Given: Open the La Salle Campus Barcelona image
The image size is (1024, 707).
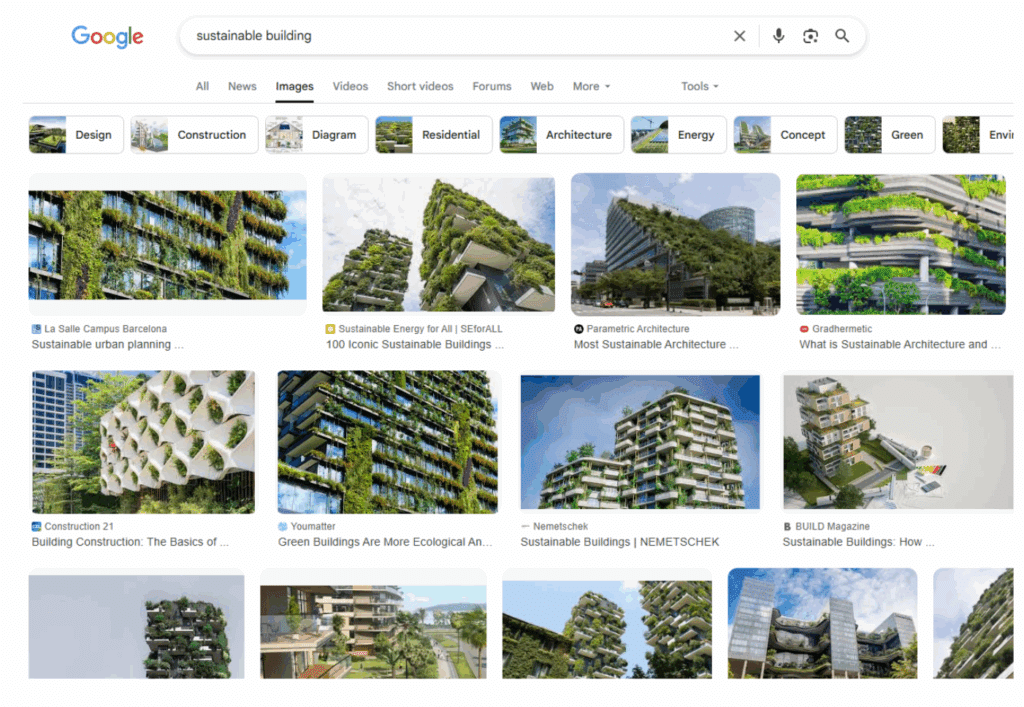Looking at the screenshot, I should point(167,244).
